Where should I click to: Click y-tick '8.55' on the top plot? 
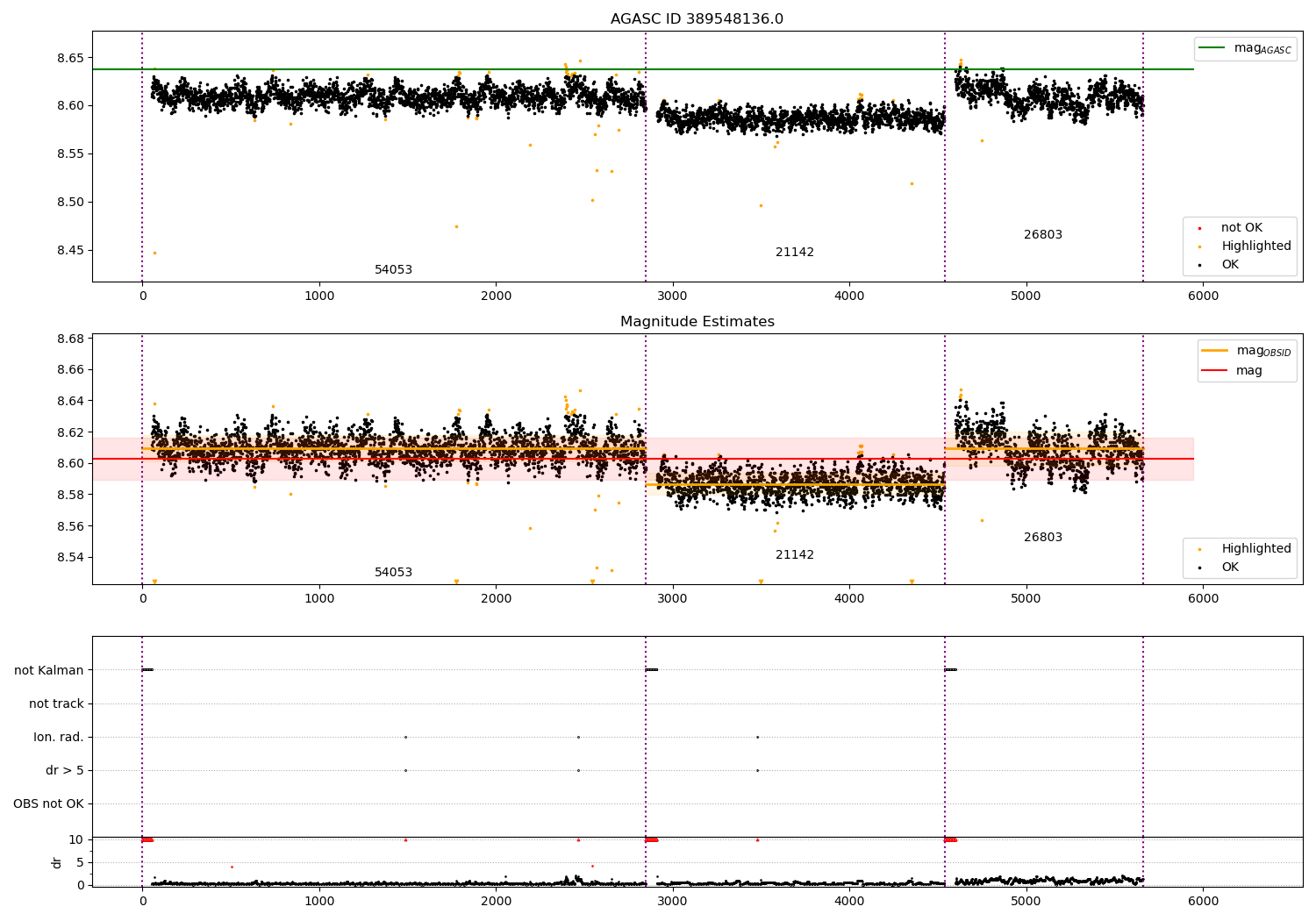pyautogui.click(x=70, y=154)
